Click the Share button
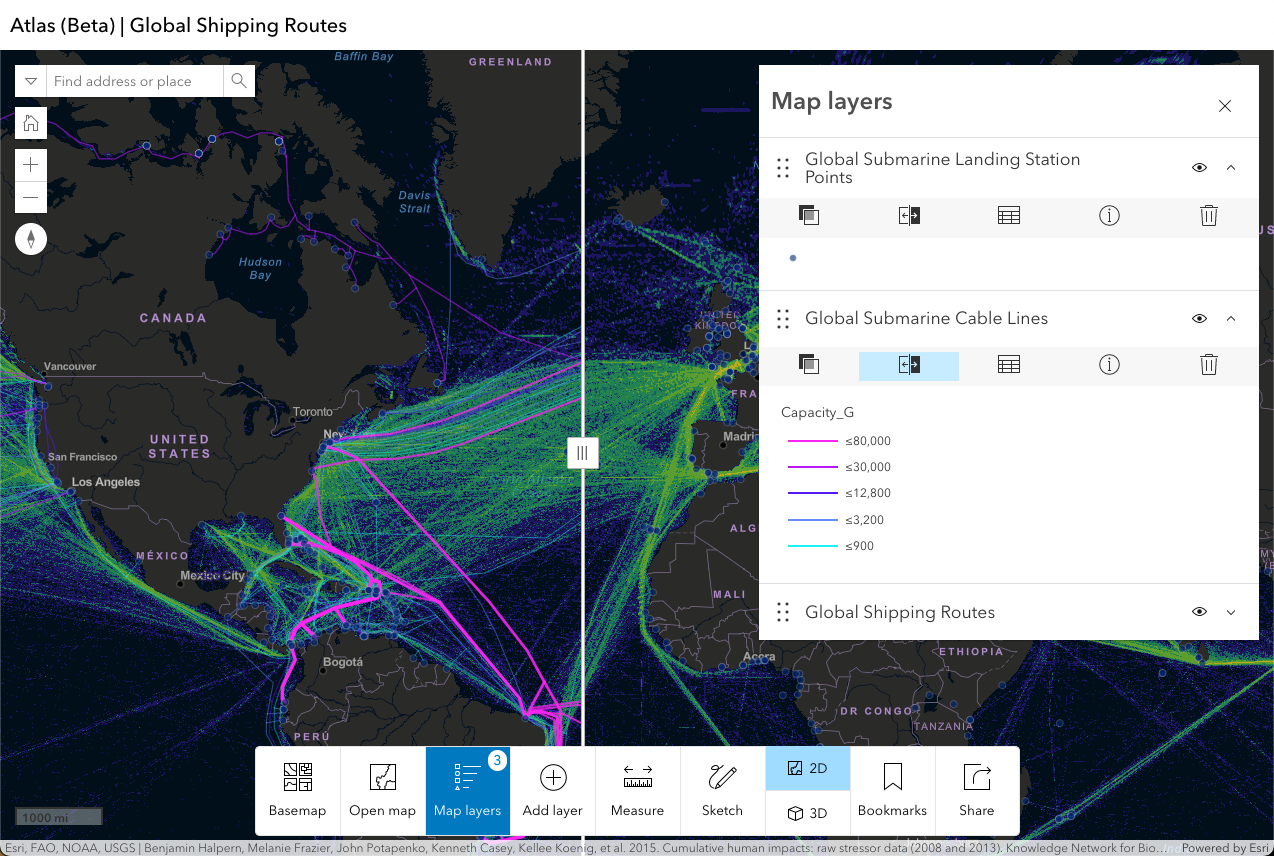The width and height of the screenshot is (1274, 856). (976, 790)
